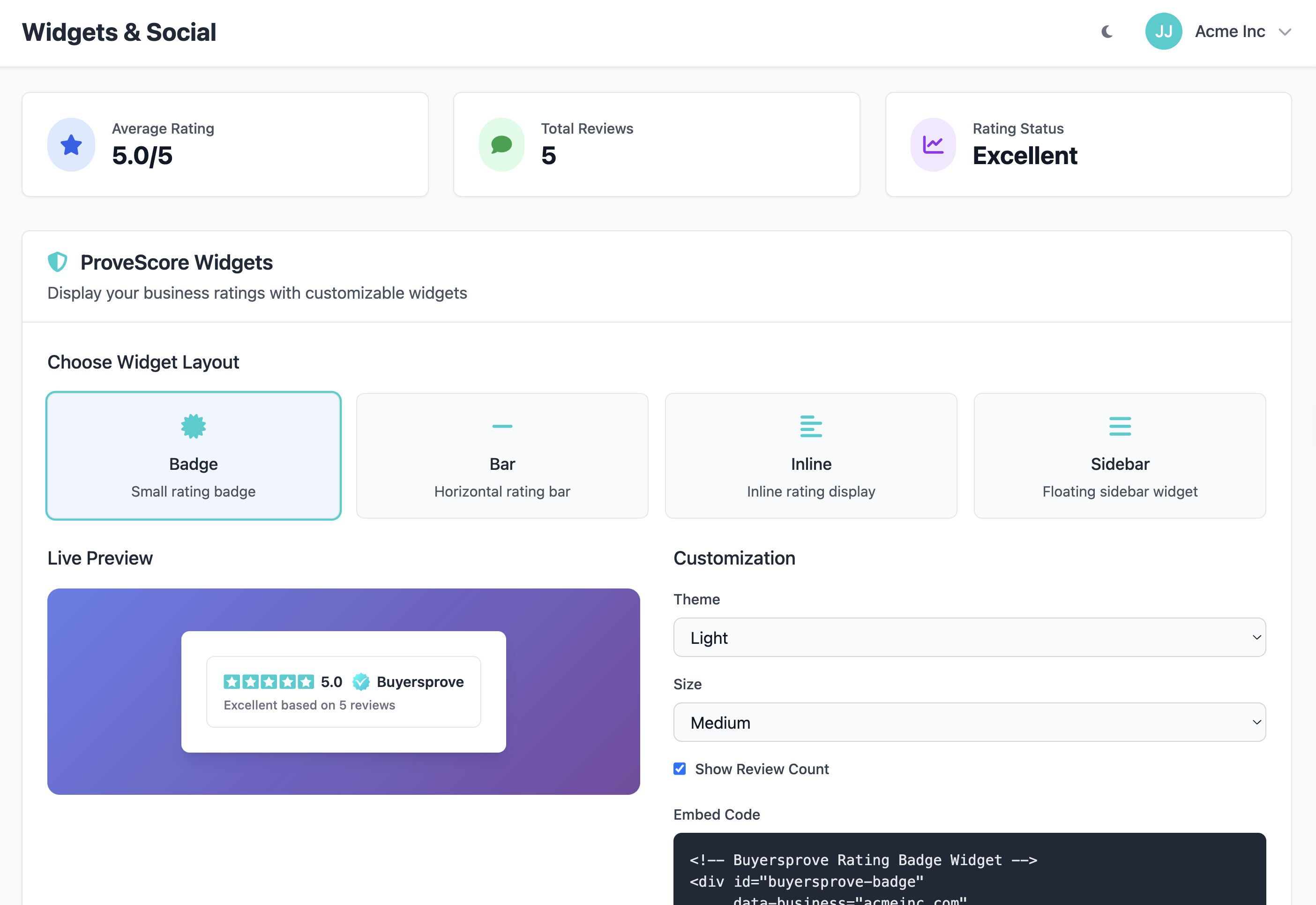The width and height of the screenshot is (1316, 905).
Task: Click the green chat bubble reviews icon
Action: [x=501, y=144]
